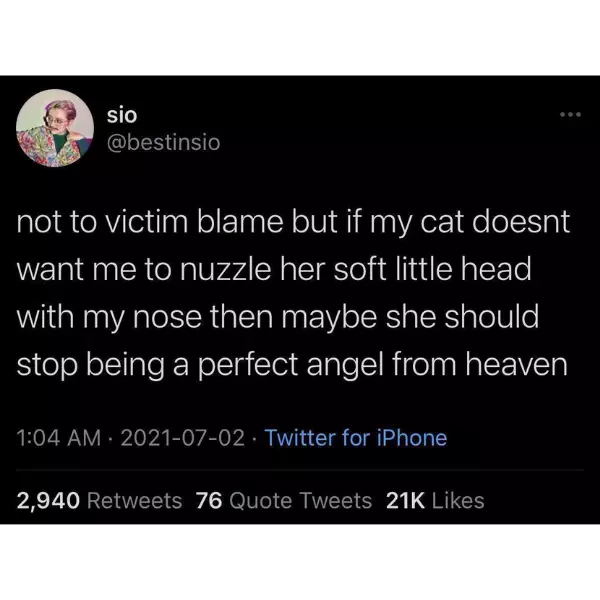Open the "Twitter for iPhone" source link
Viewport: 600px width, 600px height.
pyautogui.click(x=355, y=438)
